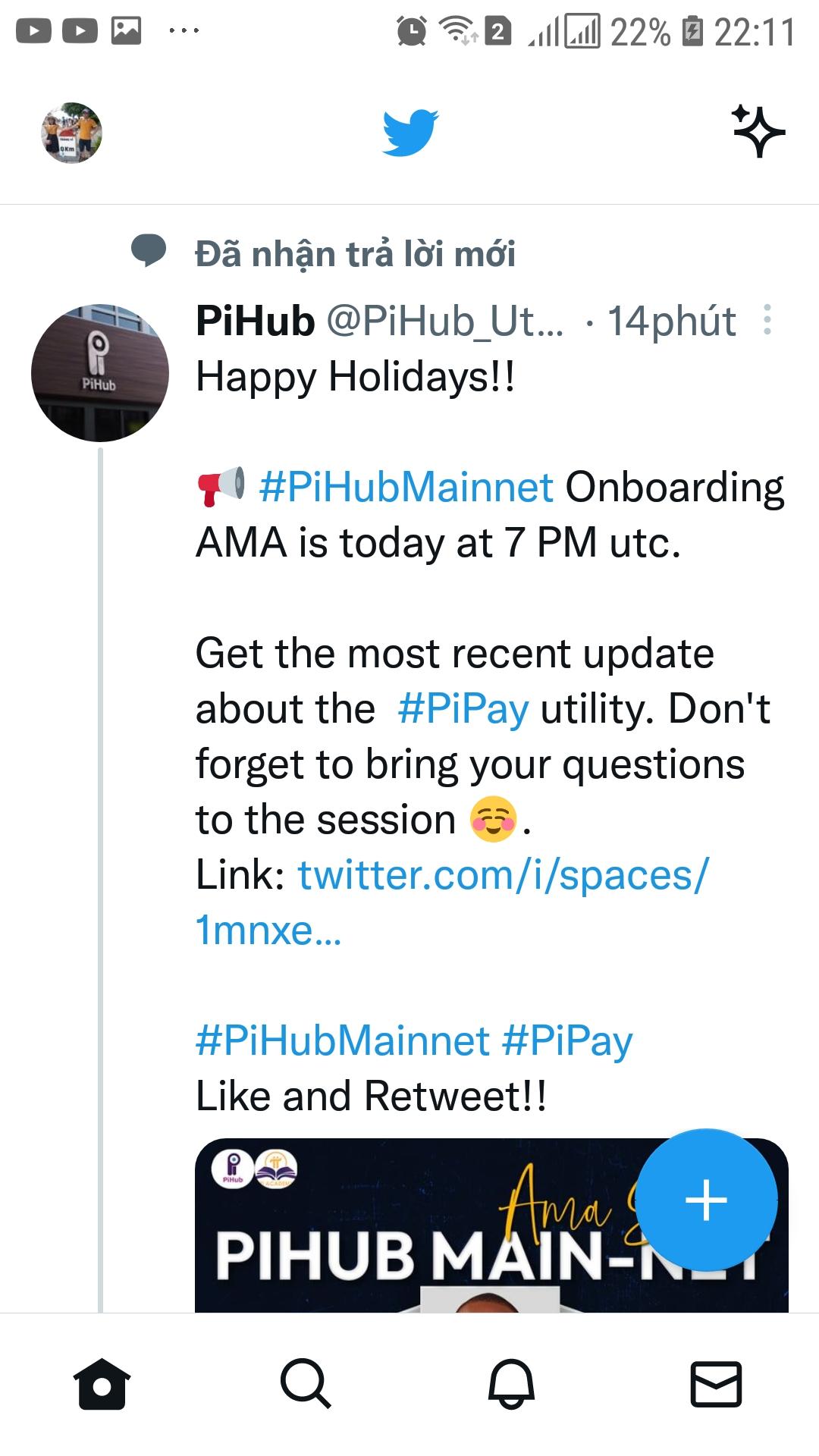The height and width of the screenshot is (1456, 819).
Task: Tap the #PiPay hashtag in the sentence
Action: (463, 710)
